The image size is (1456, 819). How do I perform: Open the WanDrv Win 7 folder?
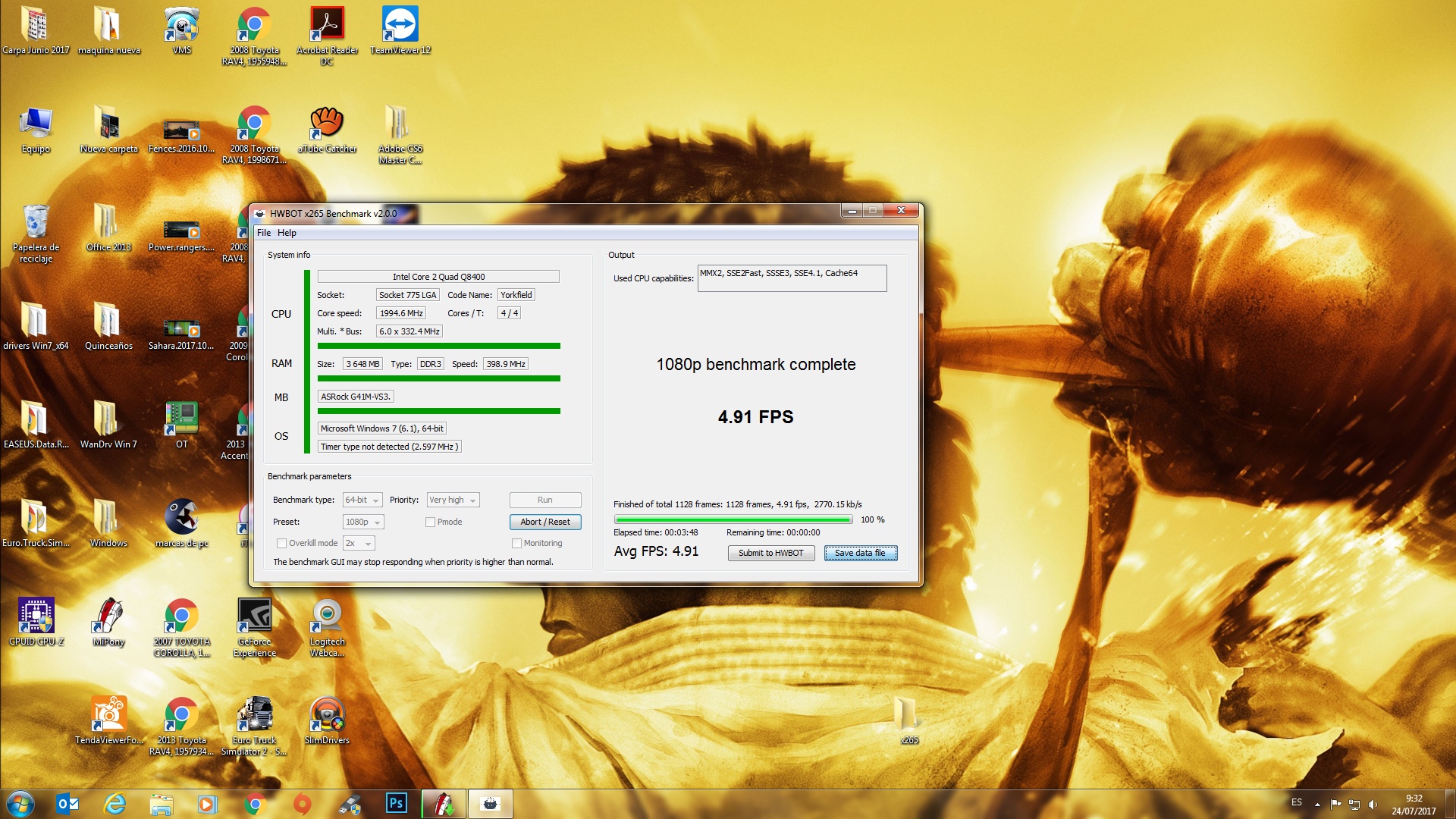pyautogui.click(x=108, y=425)
